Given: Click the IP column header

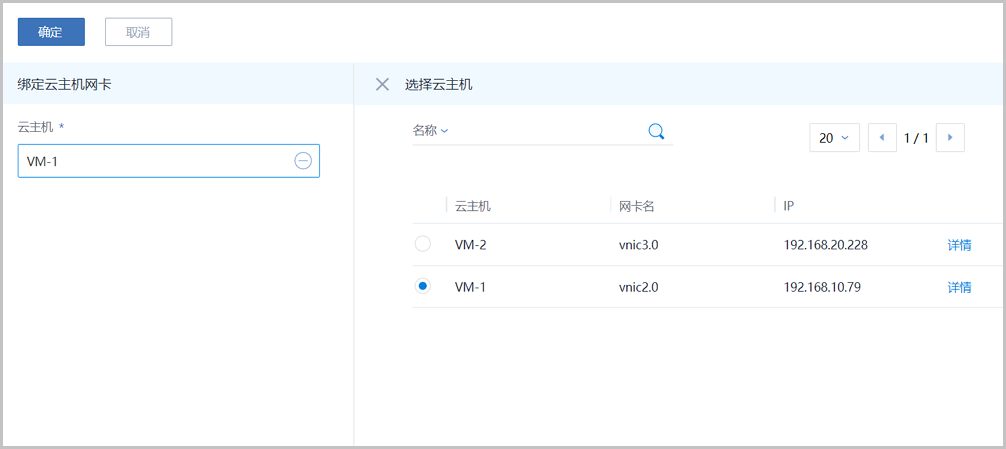Looking at the screenshot, I should pos(789,206).
